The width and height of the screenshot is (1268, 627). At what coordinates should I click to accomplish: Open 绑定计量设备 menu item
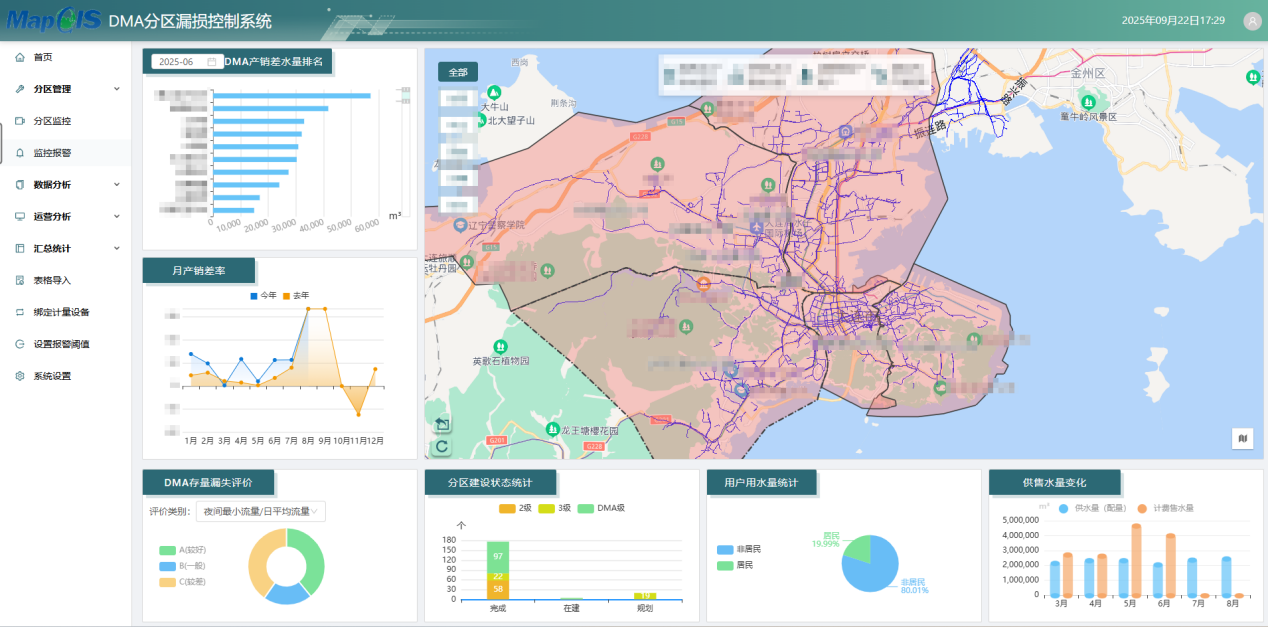60,312
